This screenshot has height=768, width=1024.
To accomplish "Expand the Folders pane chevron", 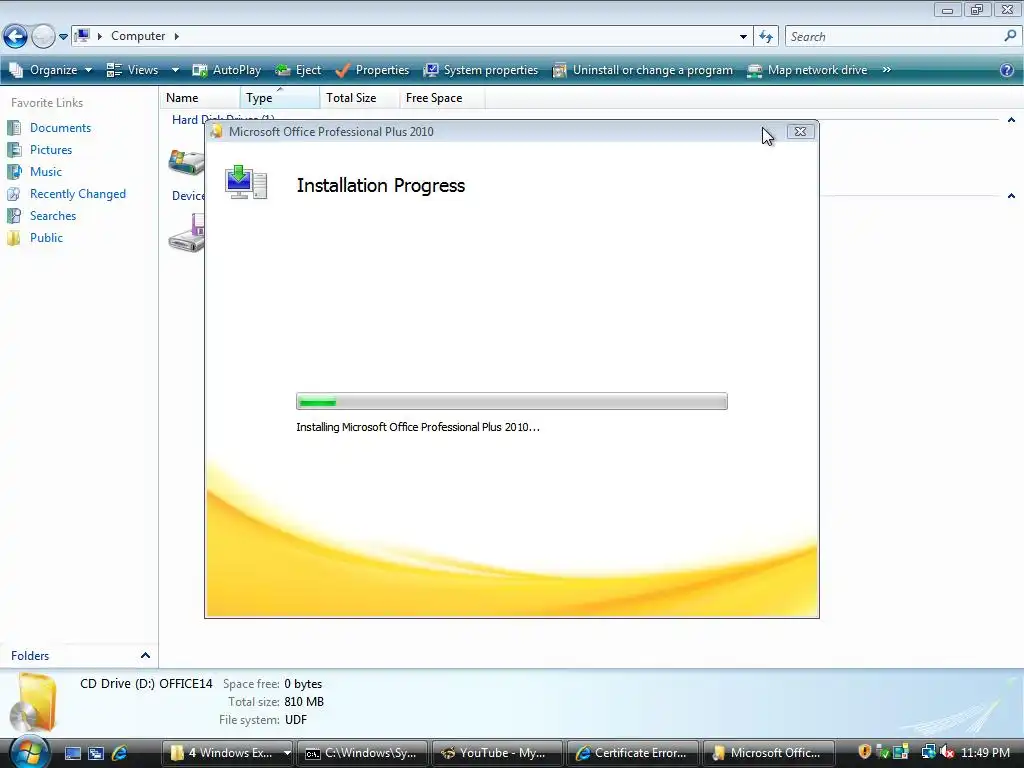I will 145,655.
